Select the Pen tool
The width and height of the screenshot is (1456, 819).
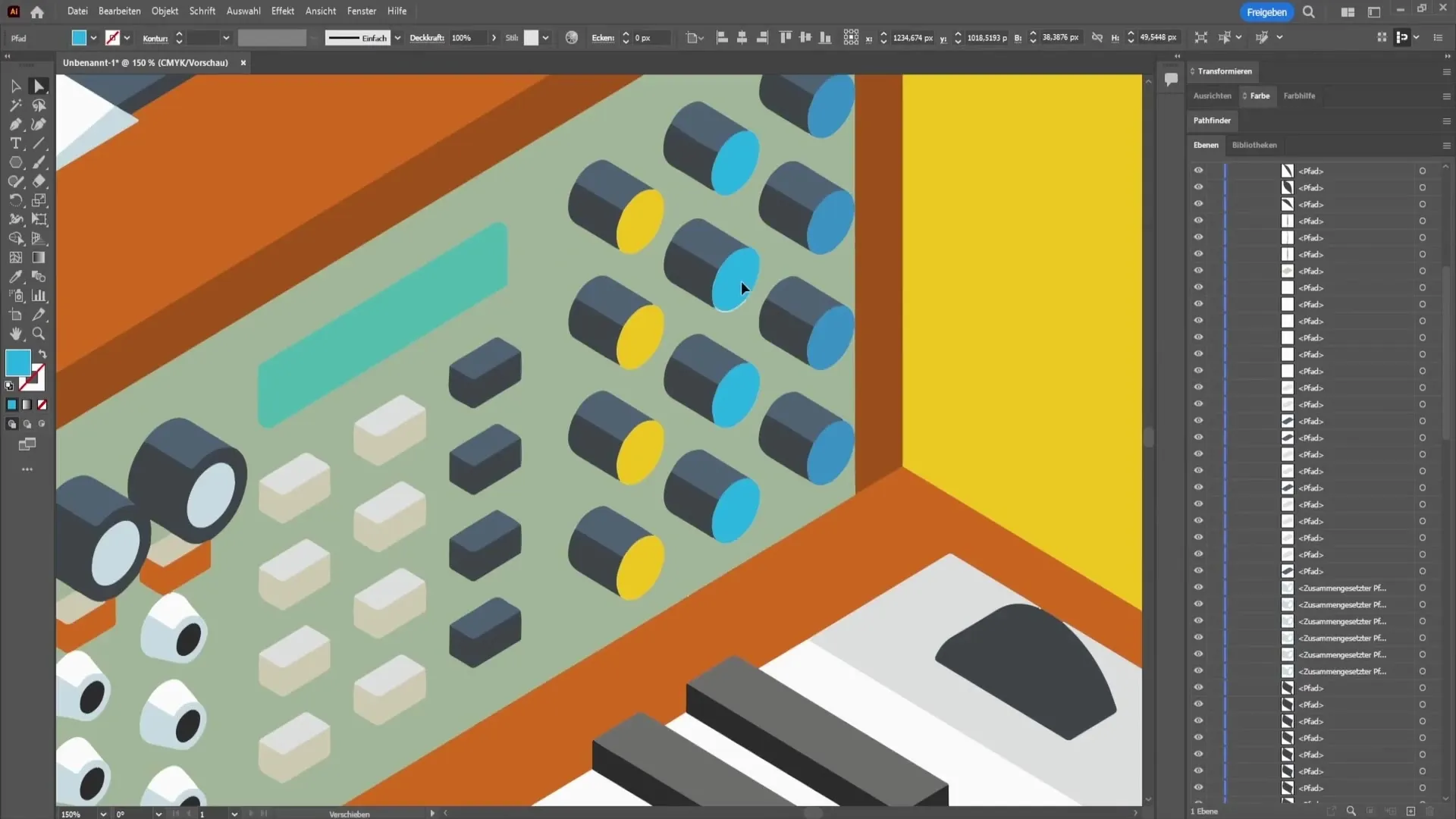coord(15,124)
